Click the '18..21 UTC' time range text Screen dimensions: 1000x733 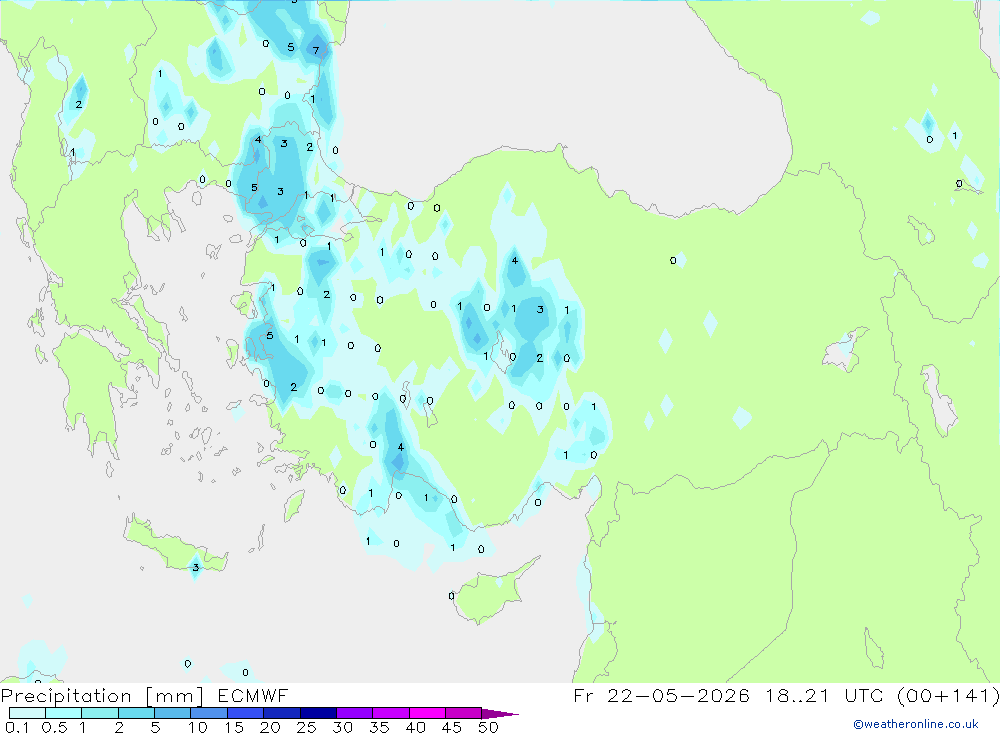coord(827,695)
